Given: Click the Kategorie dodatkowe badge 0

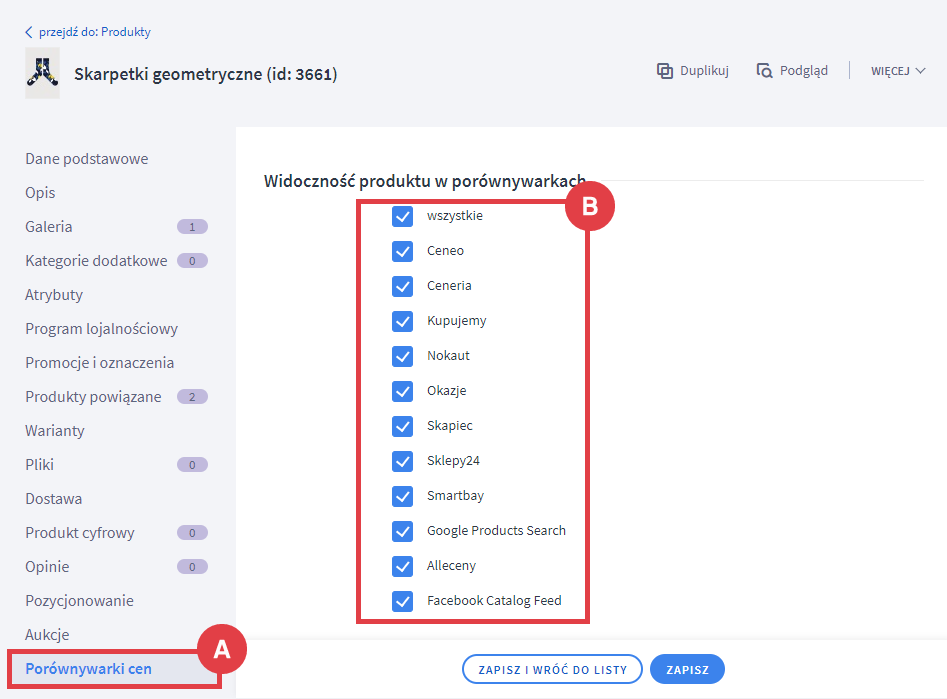Looking at the screenshot, I should (192, 261).
